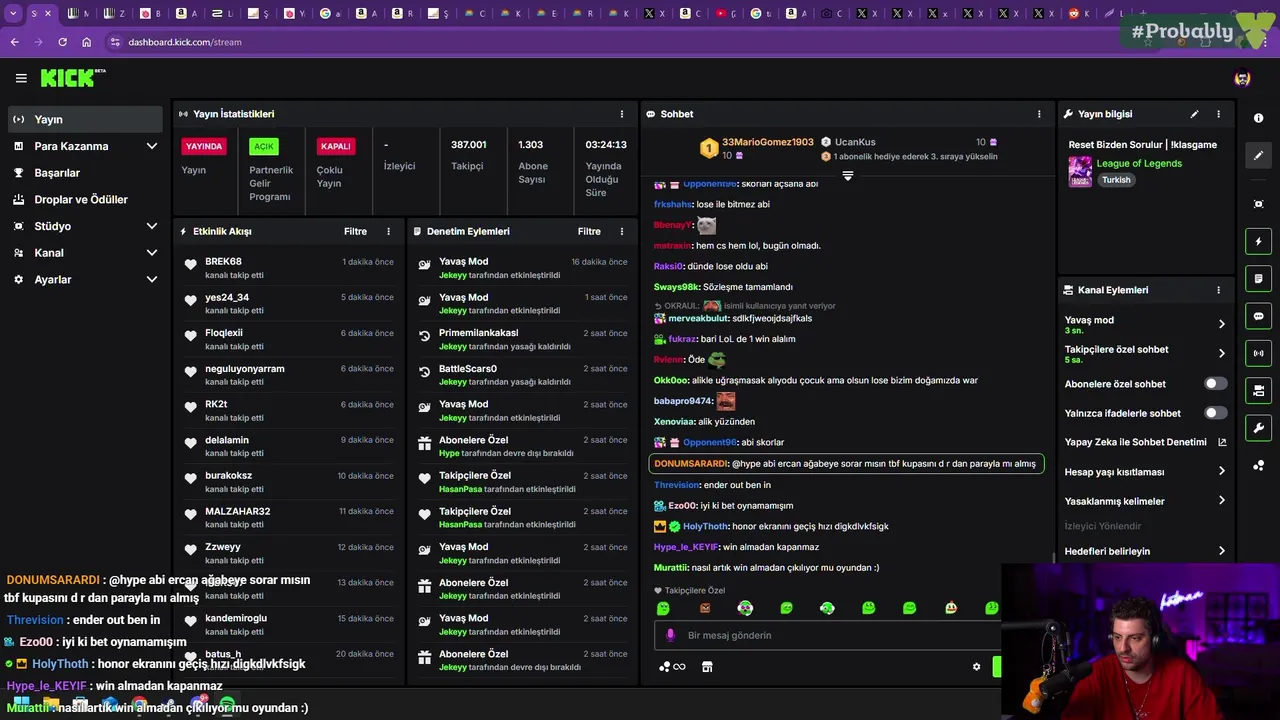The width and height of the screenshot is (1280, 720).
Task: Expand the Kanal sidebar section
Action: click(86, 253)
